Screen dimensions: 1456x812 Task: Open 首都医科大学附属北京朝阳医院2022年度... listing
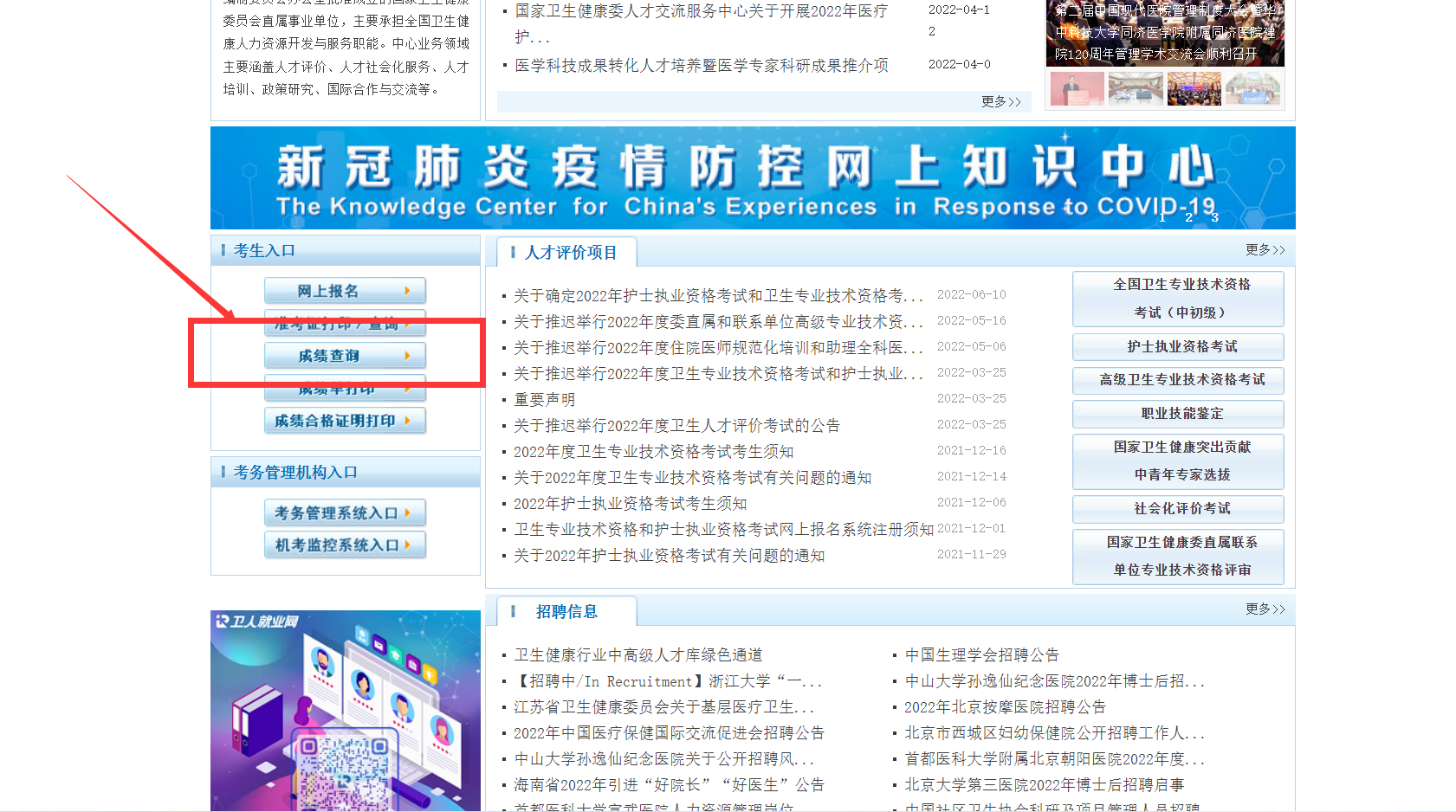[x=1055, y=759]
